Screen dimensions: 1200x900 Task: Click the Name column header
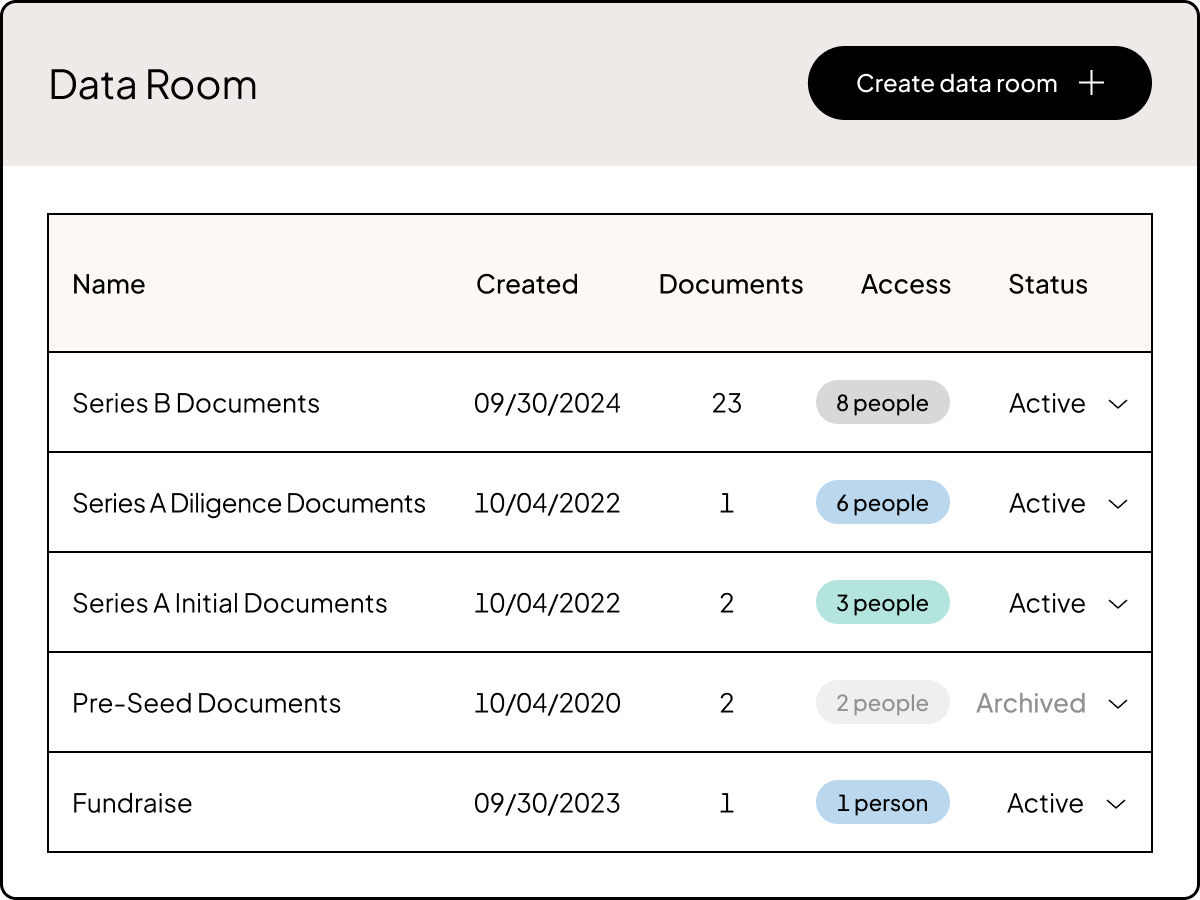[108, 285]
